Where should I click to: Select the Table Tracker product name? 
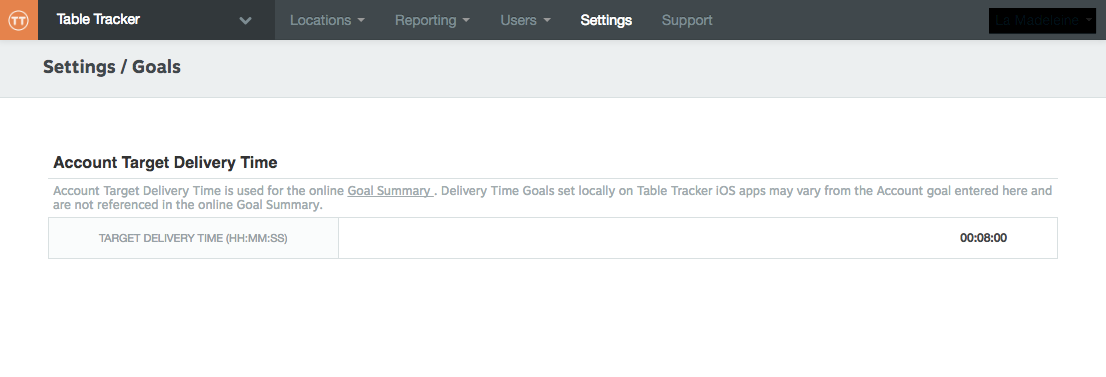pyautogui.click(x=98, y=20)
